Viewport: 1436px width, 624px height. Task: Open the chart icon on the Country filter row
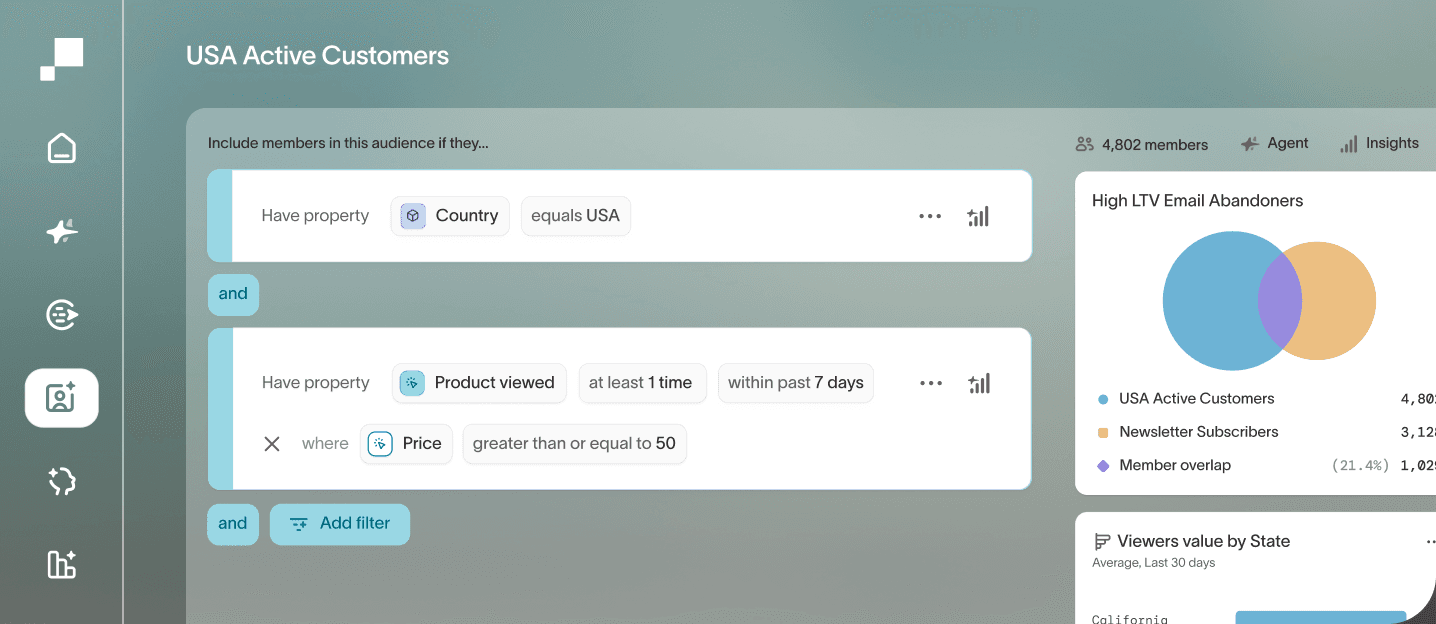click(978, 215)
